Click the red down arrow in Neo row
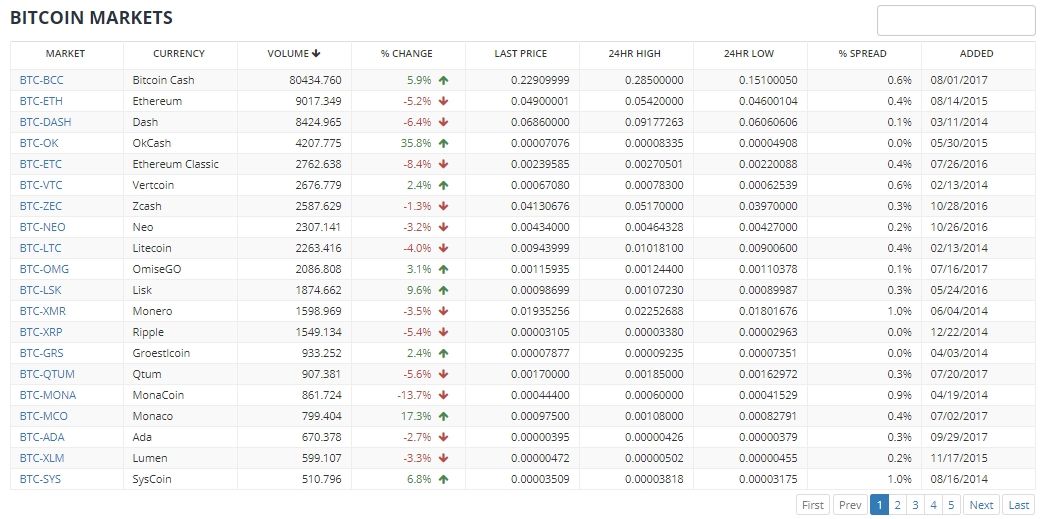The width and height of the screenshot is (1041, 519). pos(443,228)
